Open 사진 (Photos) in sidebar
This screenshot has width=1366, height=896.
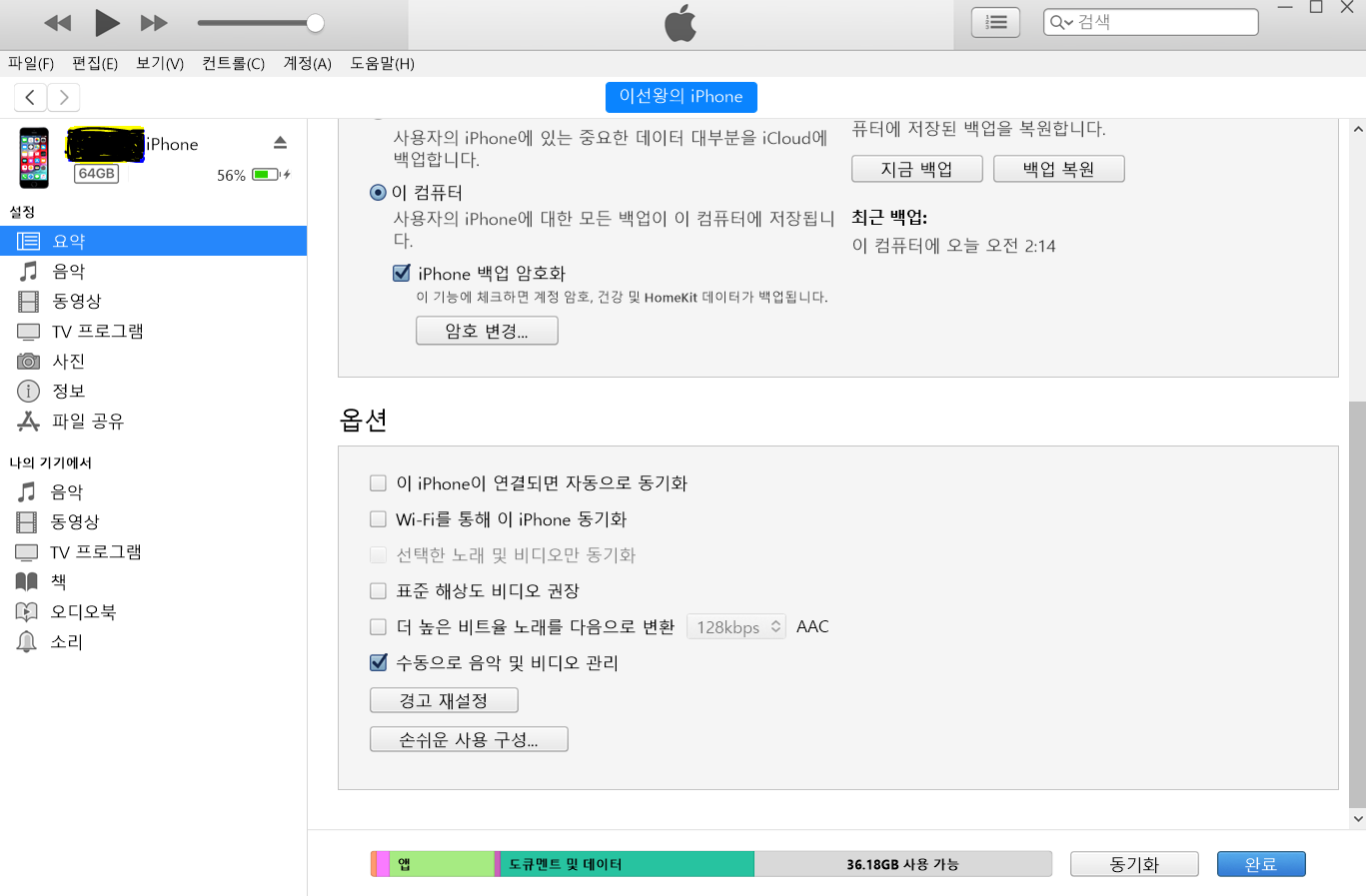(x=68, y=361)
